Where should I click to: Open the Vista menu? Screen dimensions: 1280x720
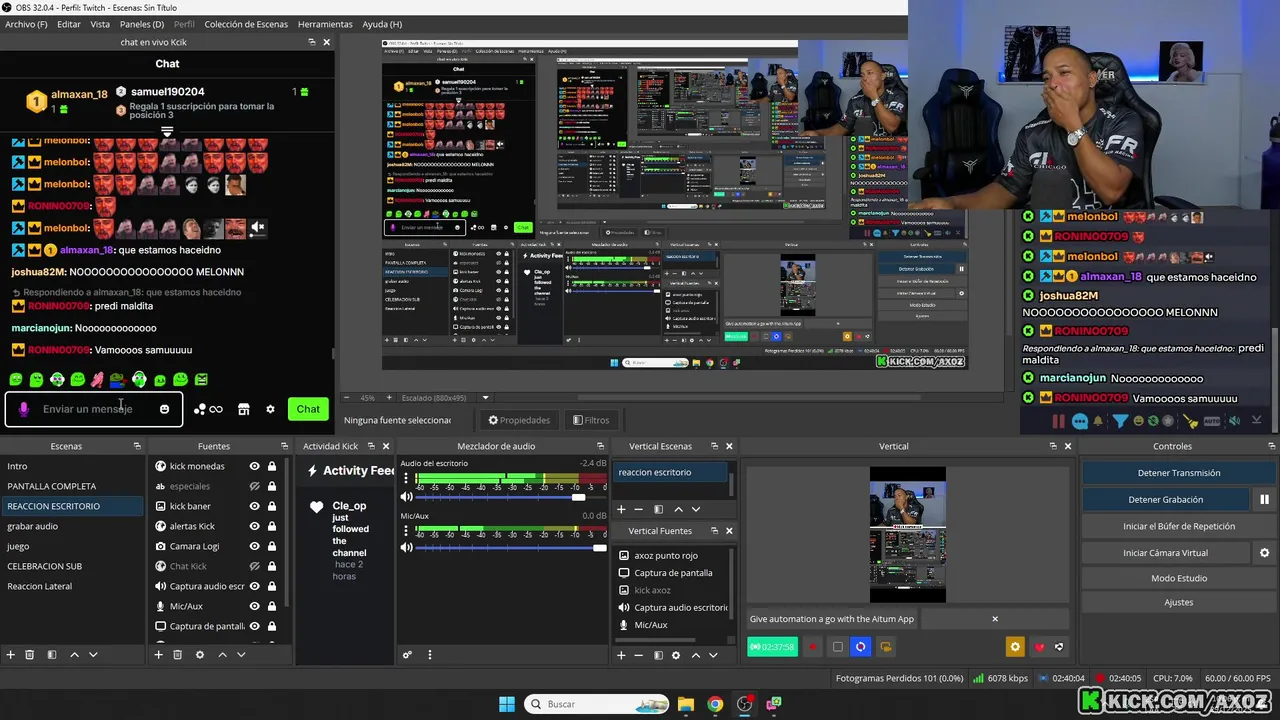pyautogui.click(x=100, y=24)
